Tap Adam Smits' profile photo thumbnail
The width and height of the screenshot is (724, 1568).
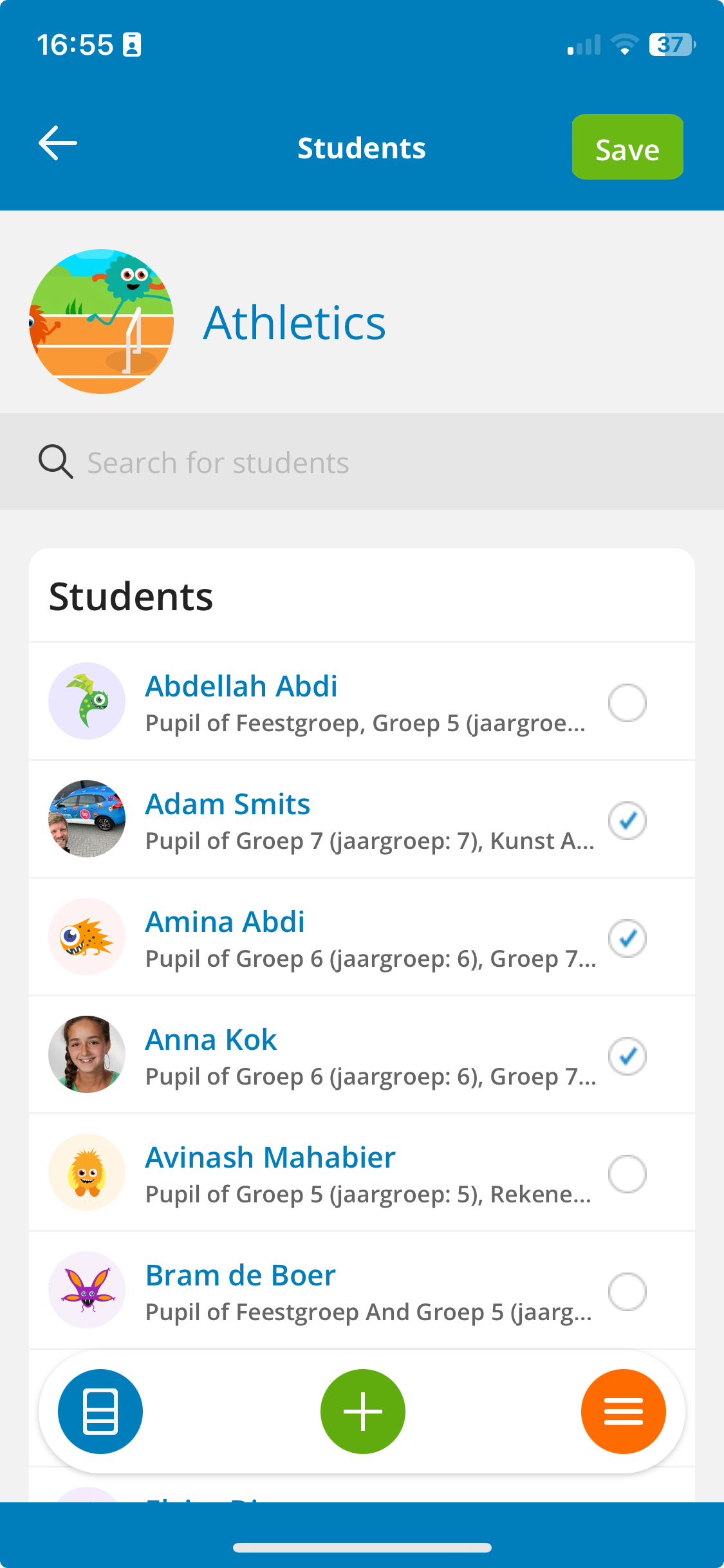[87, 819]
